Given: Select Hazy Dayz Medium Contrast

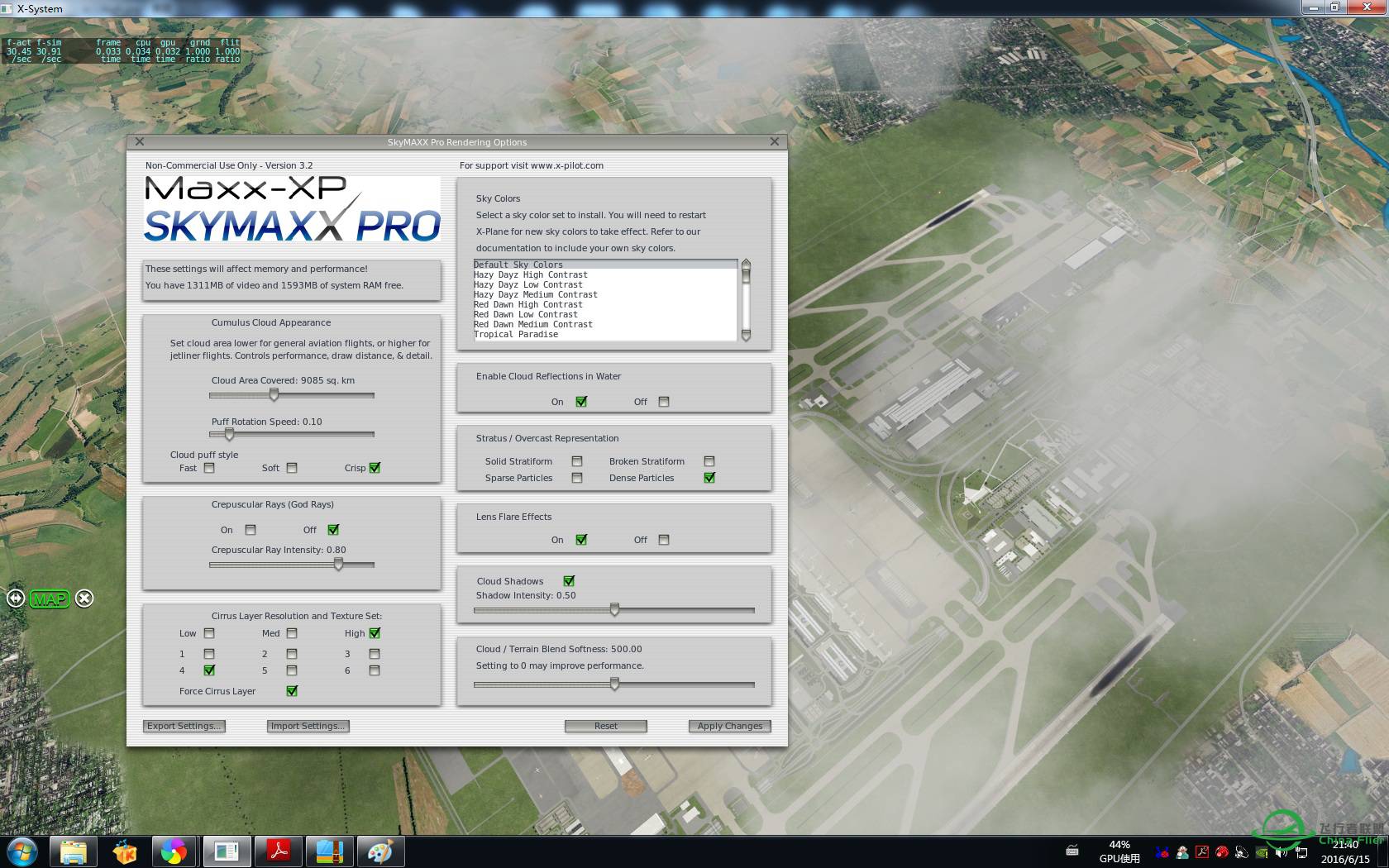Looking at the screenshot, I should pyautogui.click(x=605, y=294).
